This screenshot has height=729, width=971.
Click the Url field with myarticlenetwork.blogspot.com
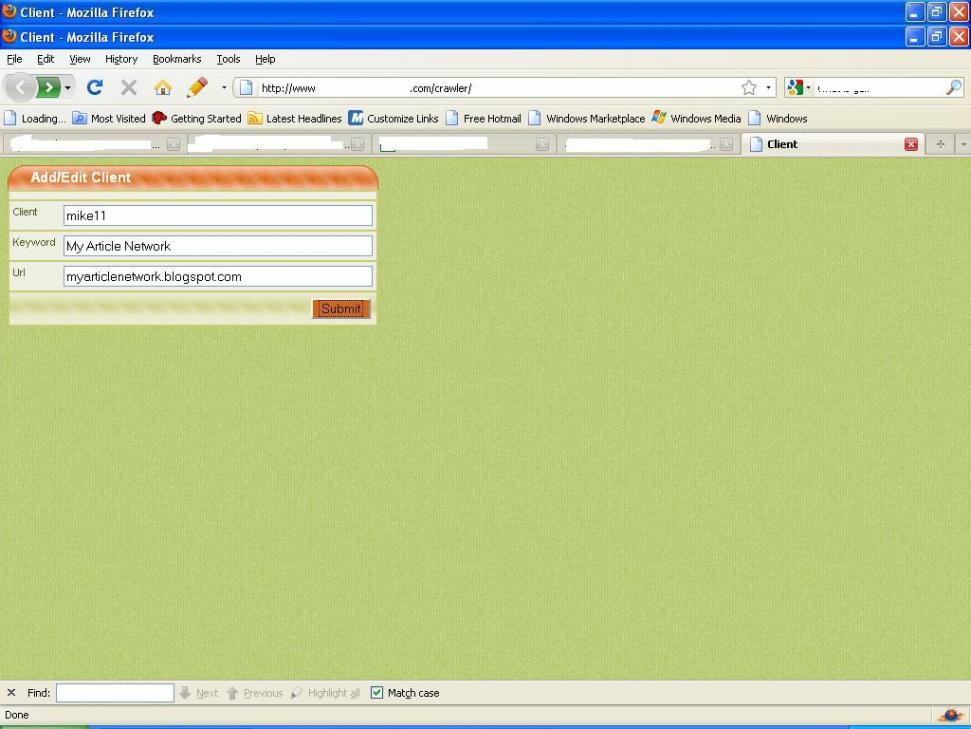218,276
